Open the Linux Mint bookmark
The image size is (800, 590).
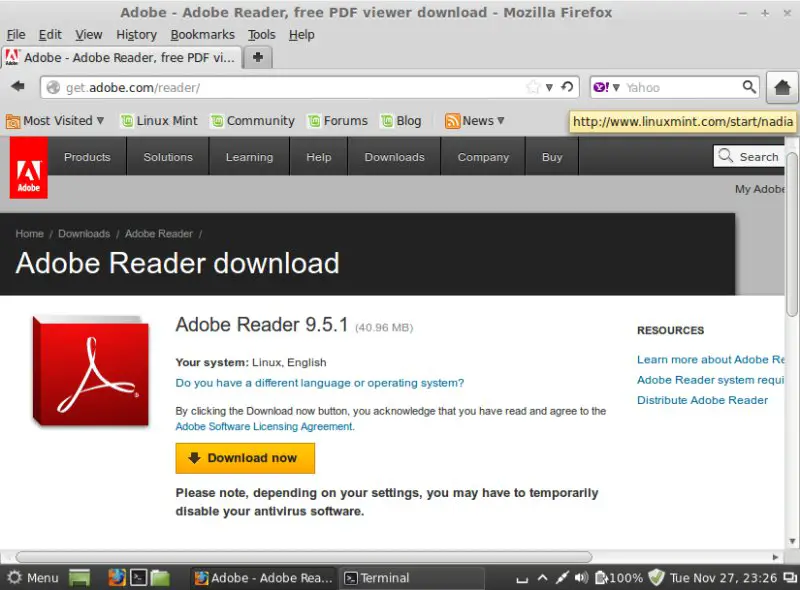[159, 121]
